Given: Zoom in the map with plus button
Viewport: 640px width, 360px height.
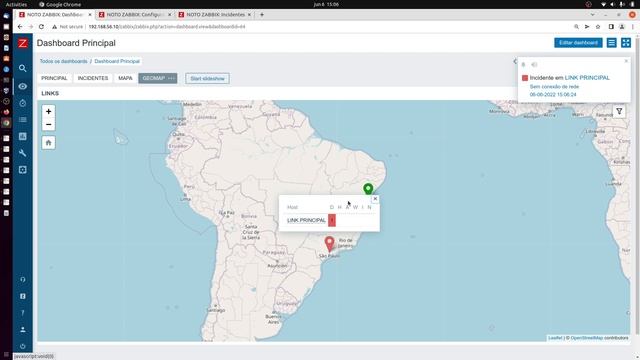Looking at the screenshot, I should [x=49, y=111].
